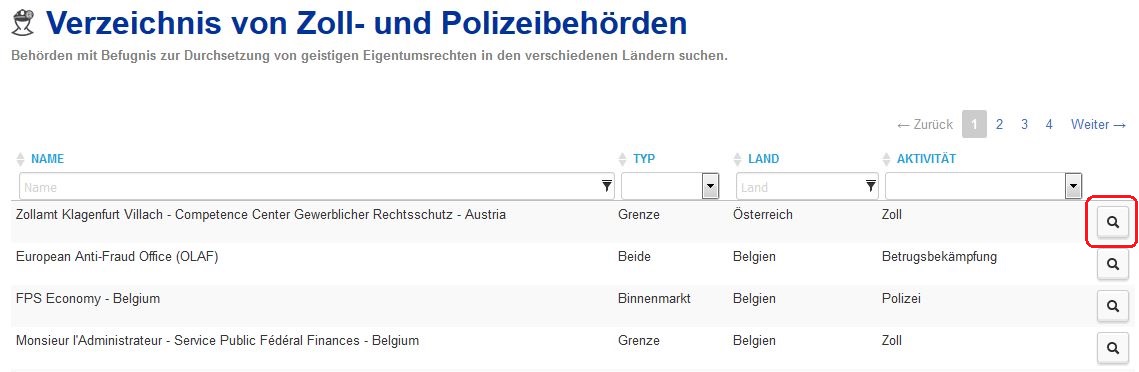Click filter funnel icon in Land field
Viewport: 1139px width, 372px height.
pos(870,187)
